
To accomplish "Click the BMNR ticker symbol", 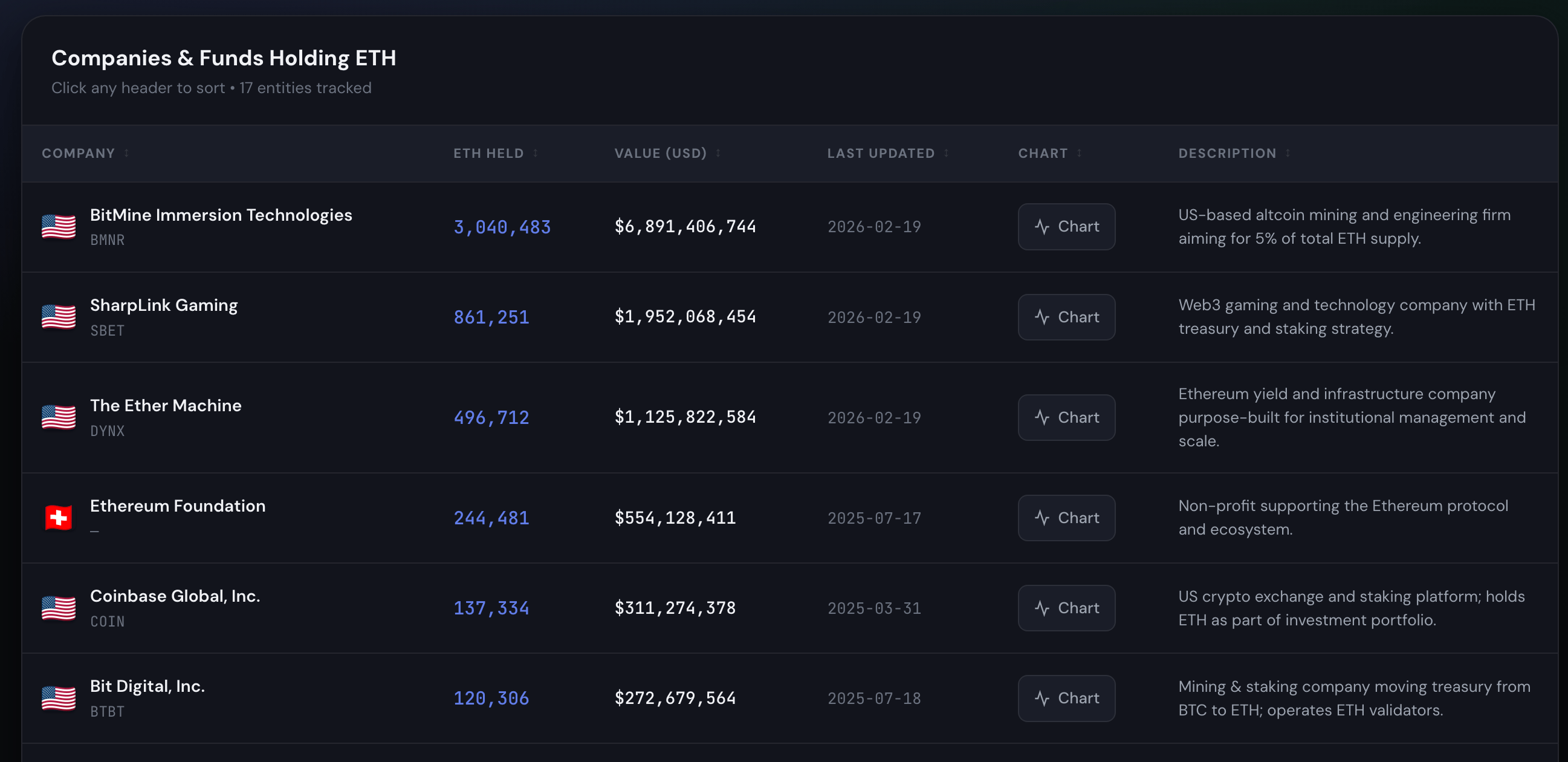I will pos(107,240).
